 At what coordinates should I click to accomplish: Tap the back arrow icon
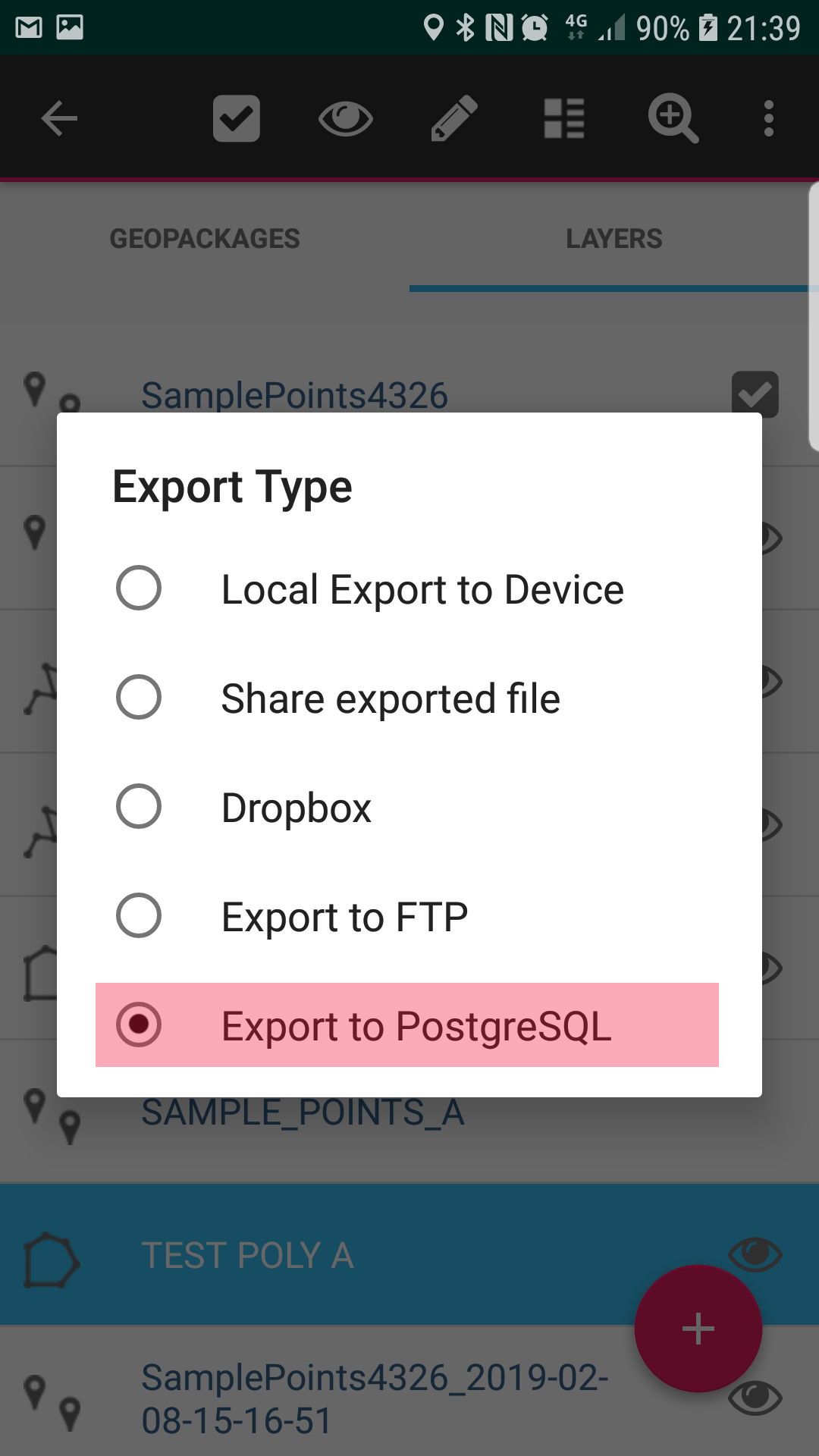coord(59,119)
